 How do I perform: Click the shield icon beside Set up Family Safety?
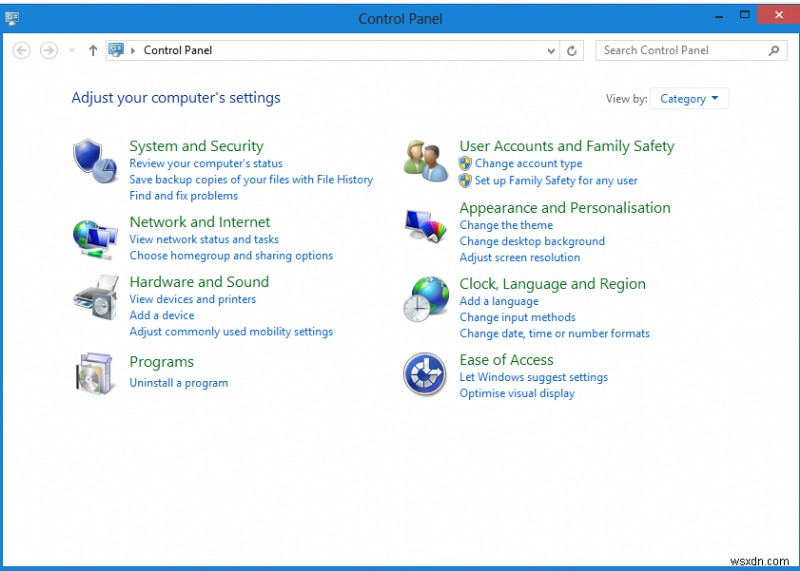click(x=465, y=180)
